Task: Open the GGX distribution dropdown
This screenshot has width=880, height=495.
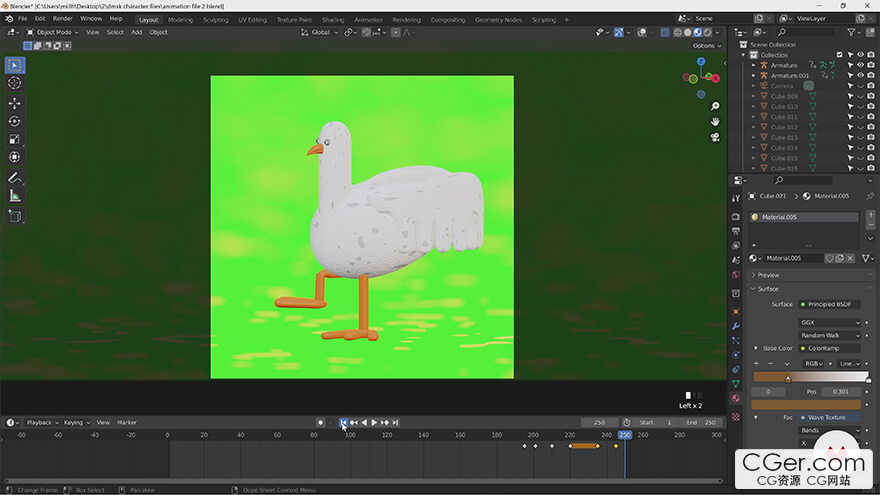Action: coord(830,323)
